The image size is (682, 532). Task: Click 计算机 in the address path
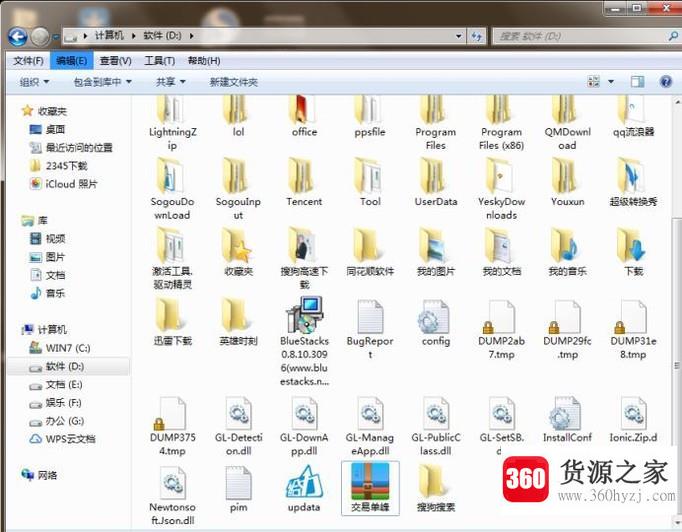tap(109, 36)
